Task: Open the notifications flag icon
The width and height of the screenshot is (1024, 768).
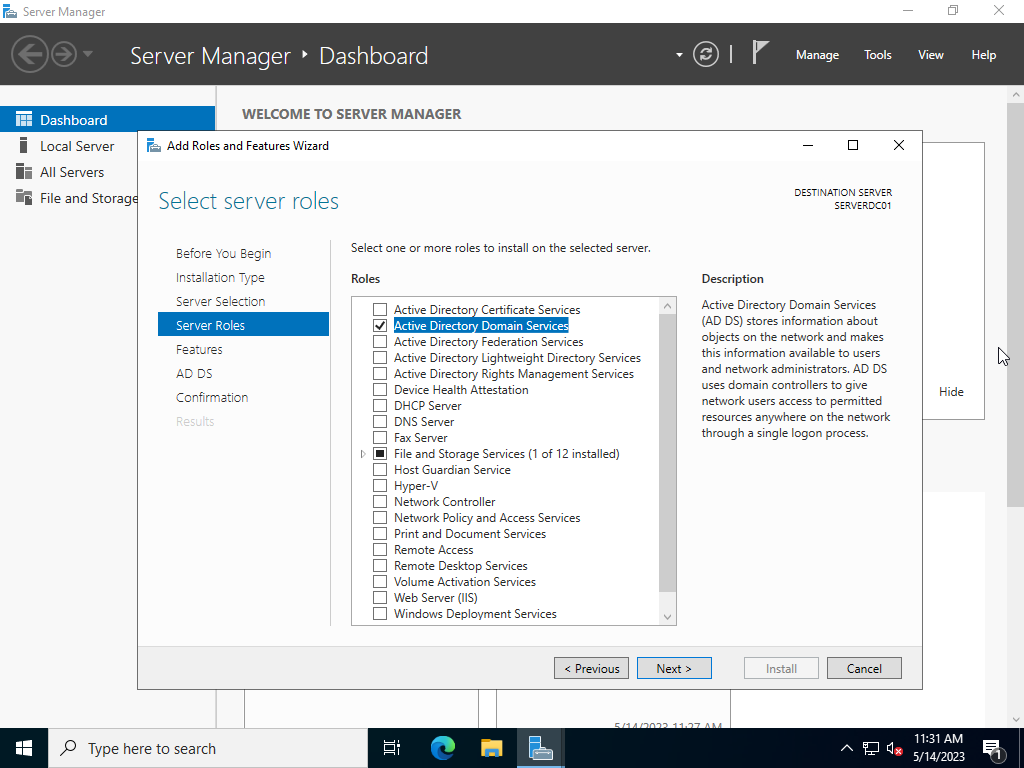Action: tap(761, 54)
